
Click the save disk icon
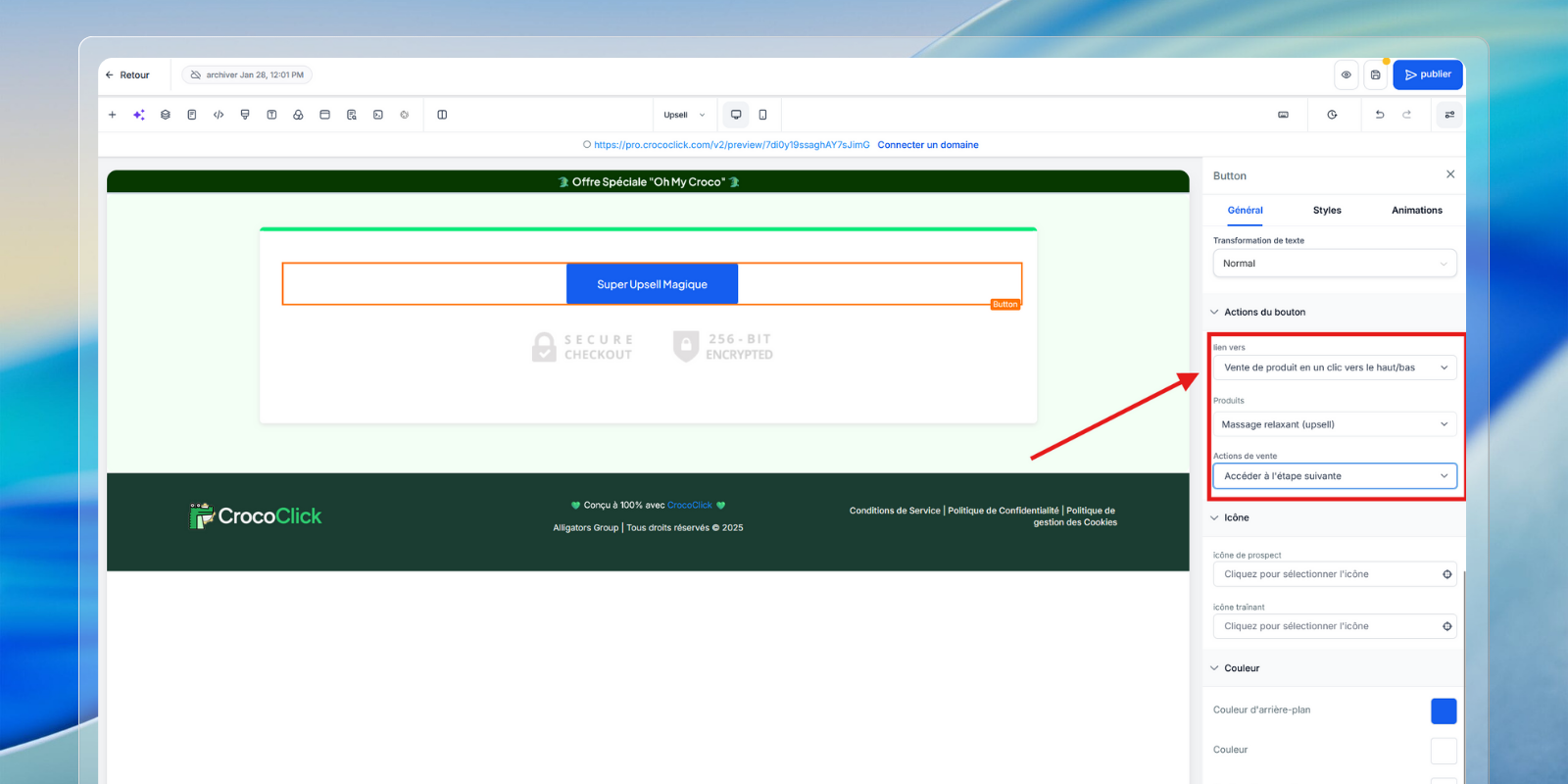tap(1375, 74)
